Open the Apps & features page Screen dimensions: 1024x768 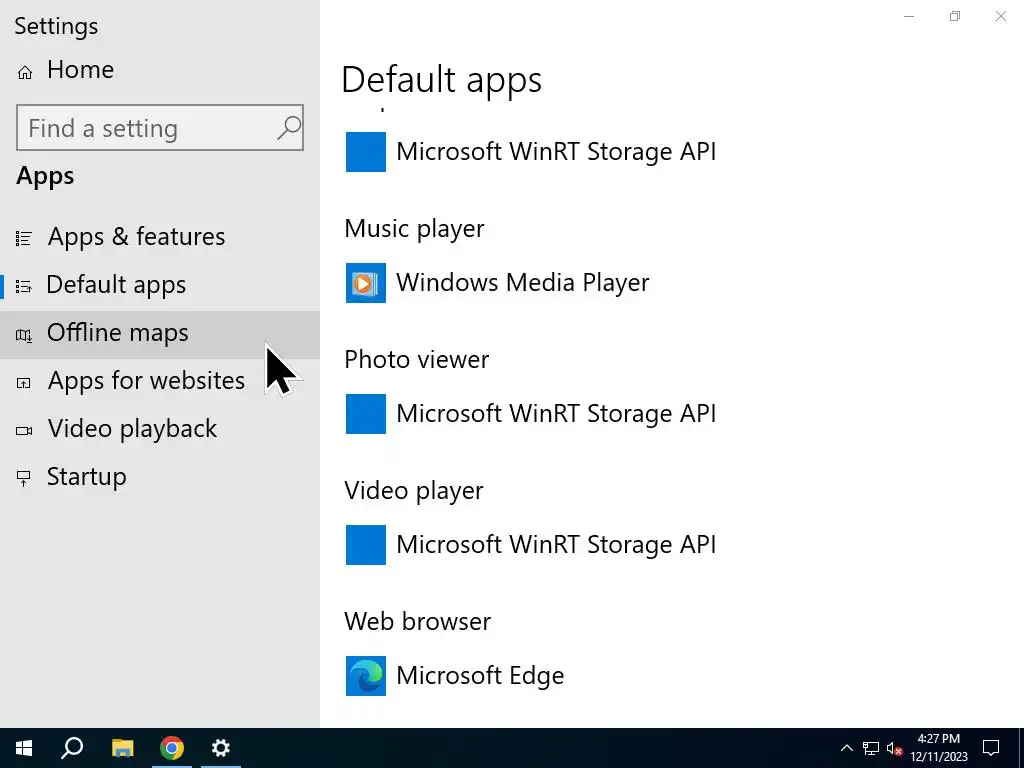[136, 237]
